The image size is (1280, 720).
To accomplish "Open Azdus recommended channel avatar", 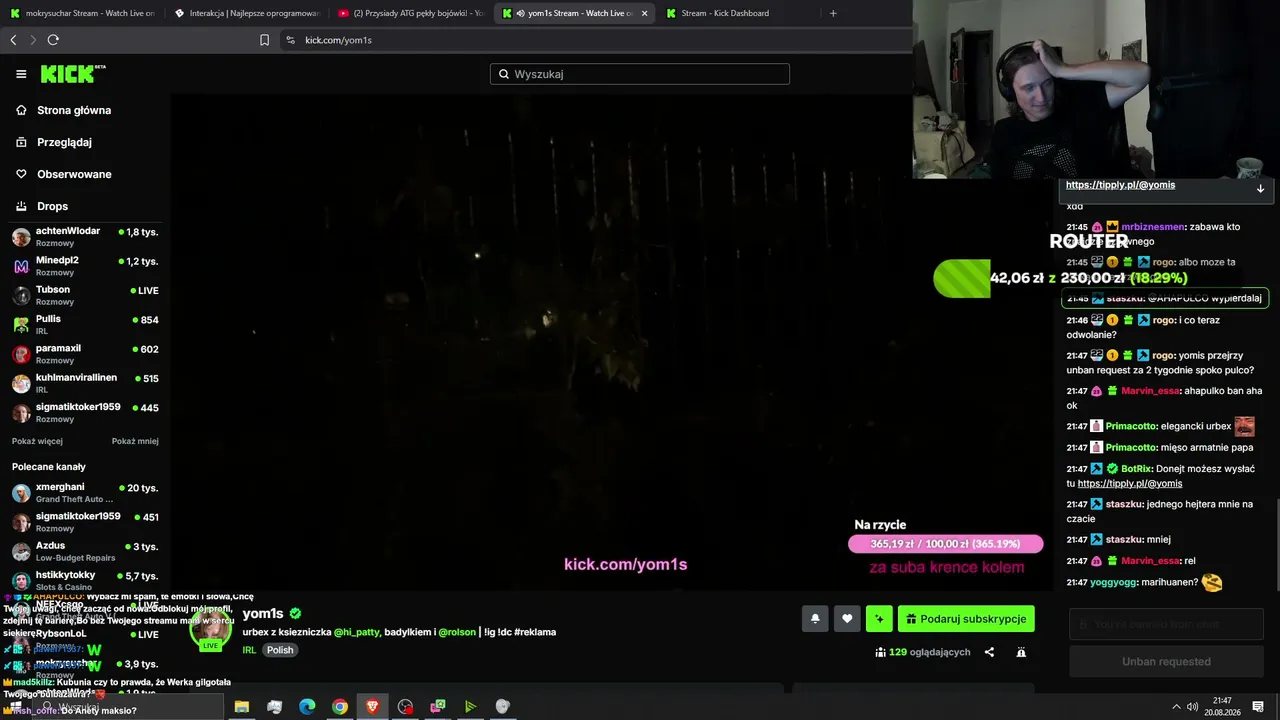I will (21, 551).
